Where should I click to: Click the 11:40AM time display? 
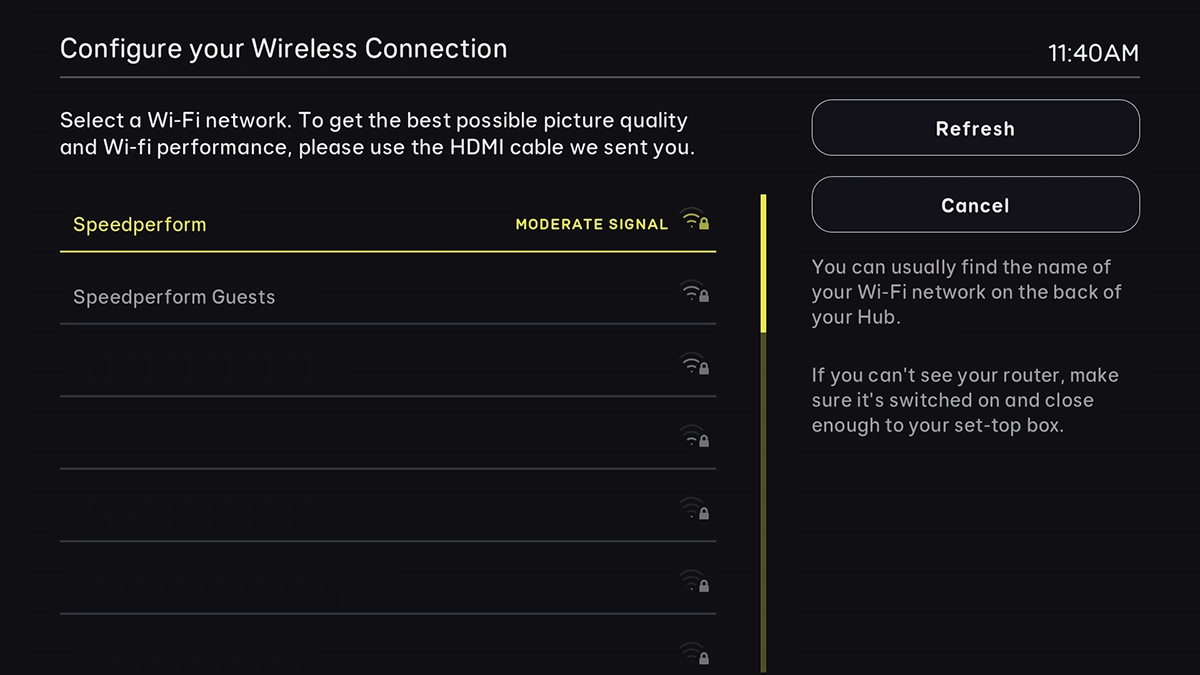pos(1094,53)
